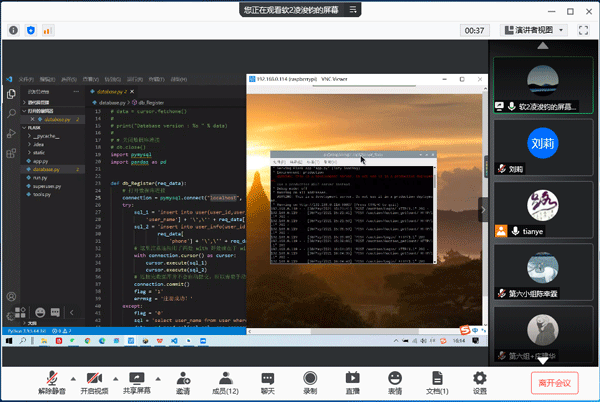
Task: Expand the arrow next to 解除静音
Action: (72, 377)
